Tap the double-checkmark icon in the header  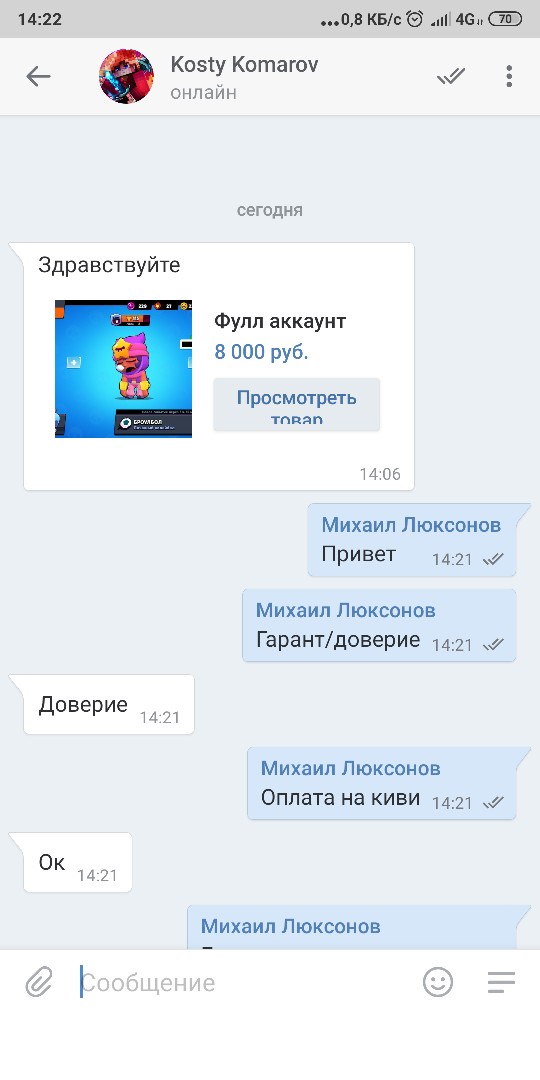(451, 76)
